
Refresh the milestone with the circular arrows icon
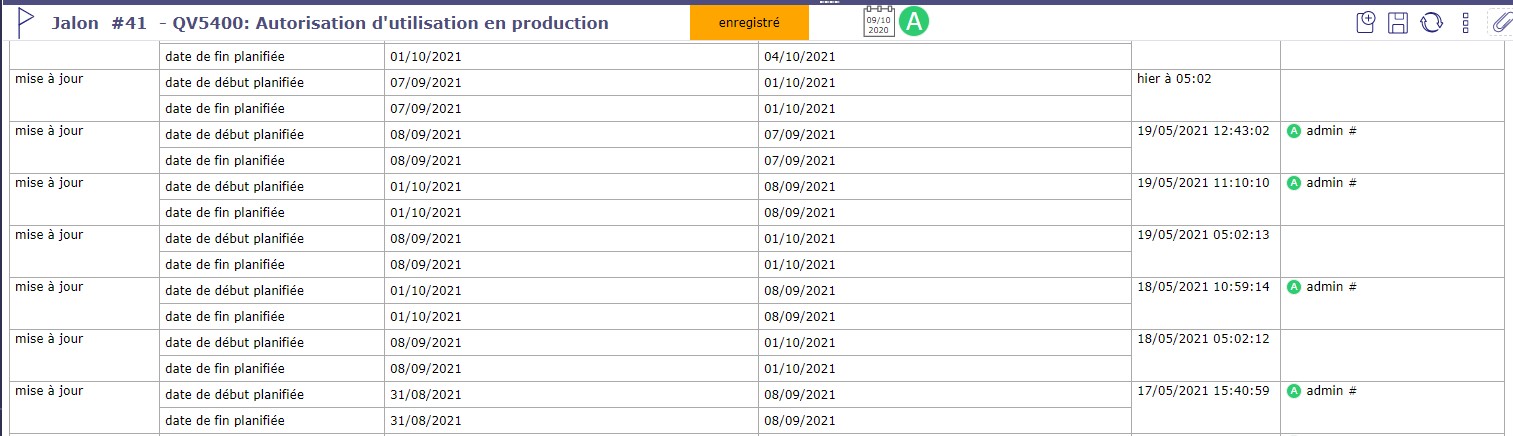1431,22
